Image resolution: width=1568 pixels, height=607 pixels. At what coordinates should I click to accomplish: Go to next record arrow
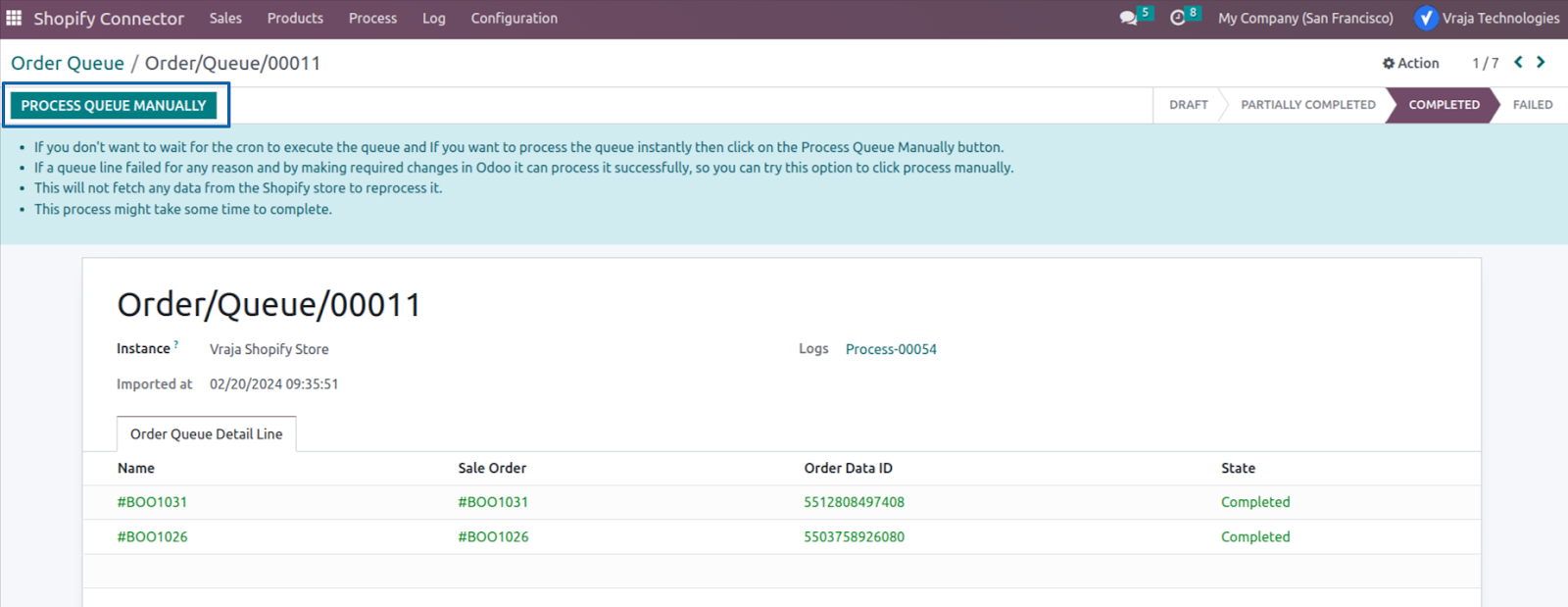[1541, 62]
